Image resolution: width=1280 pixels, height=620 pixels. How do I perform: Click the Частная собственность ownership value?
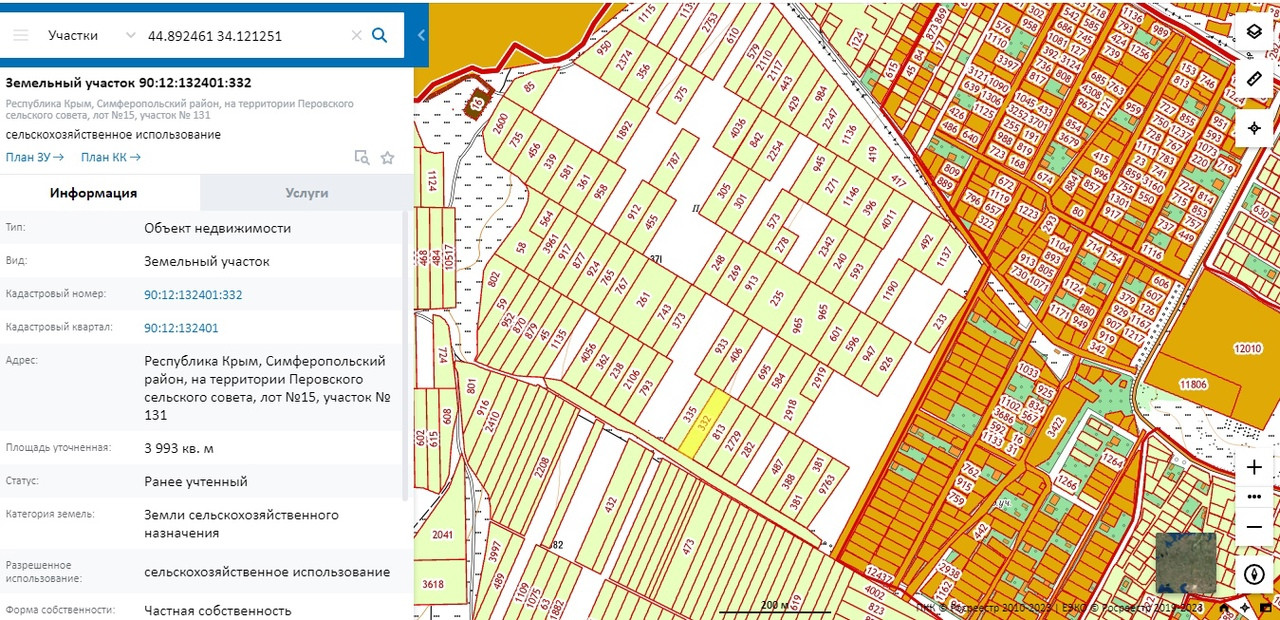[218, 610]
